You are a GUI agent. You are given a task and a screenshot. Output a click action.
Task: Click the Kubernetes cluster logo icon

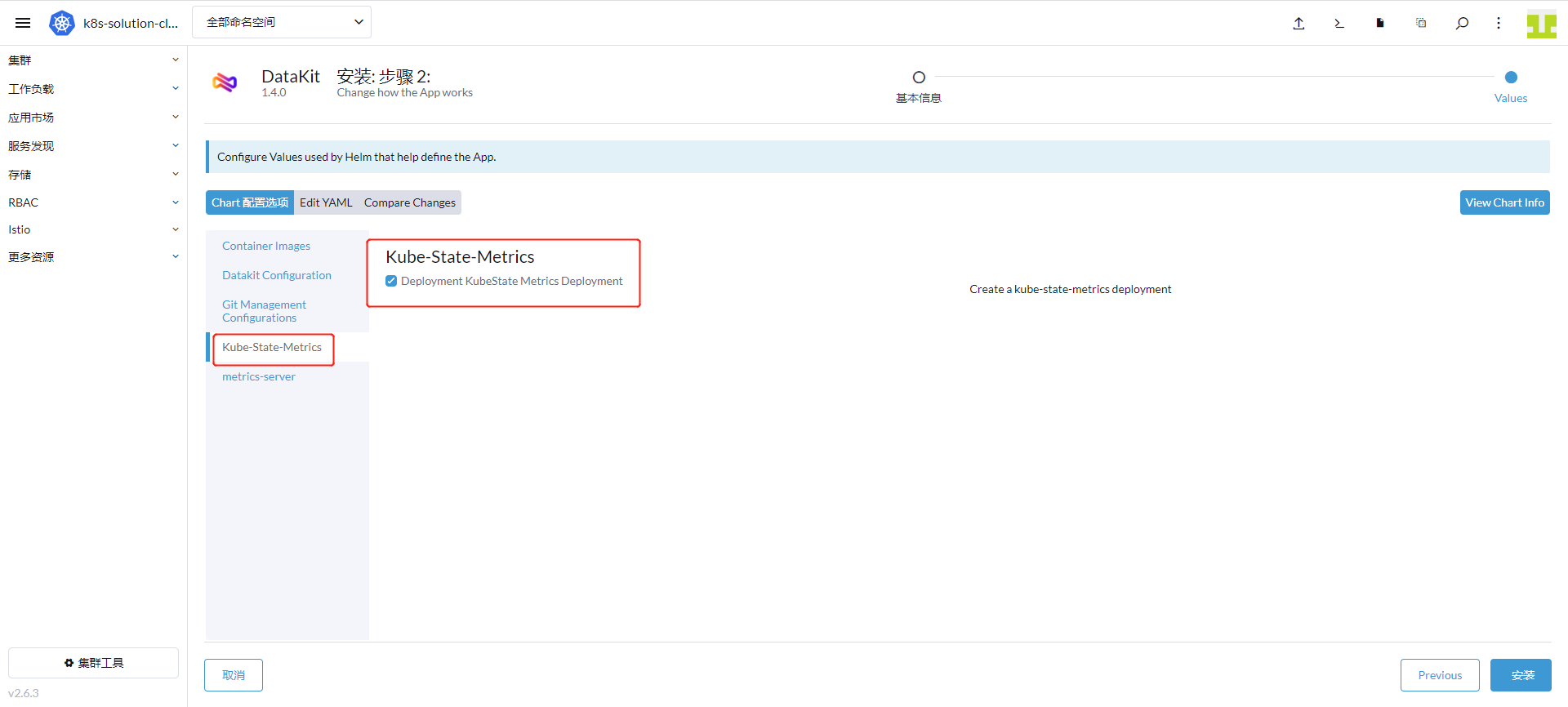point(62,23)
